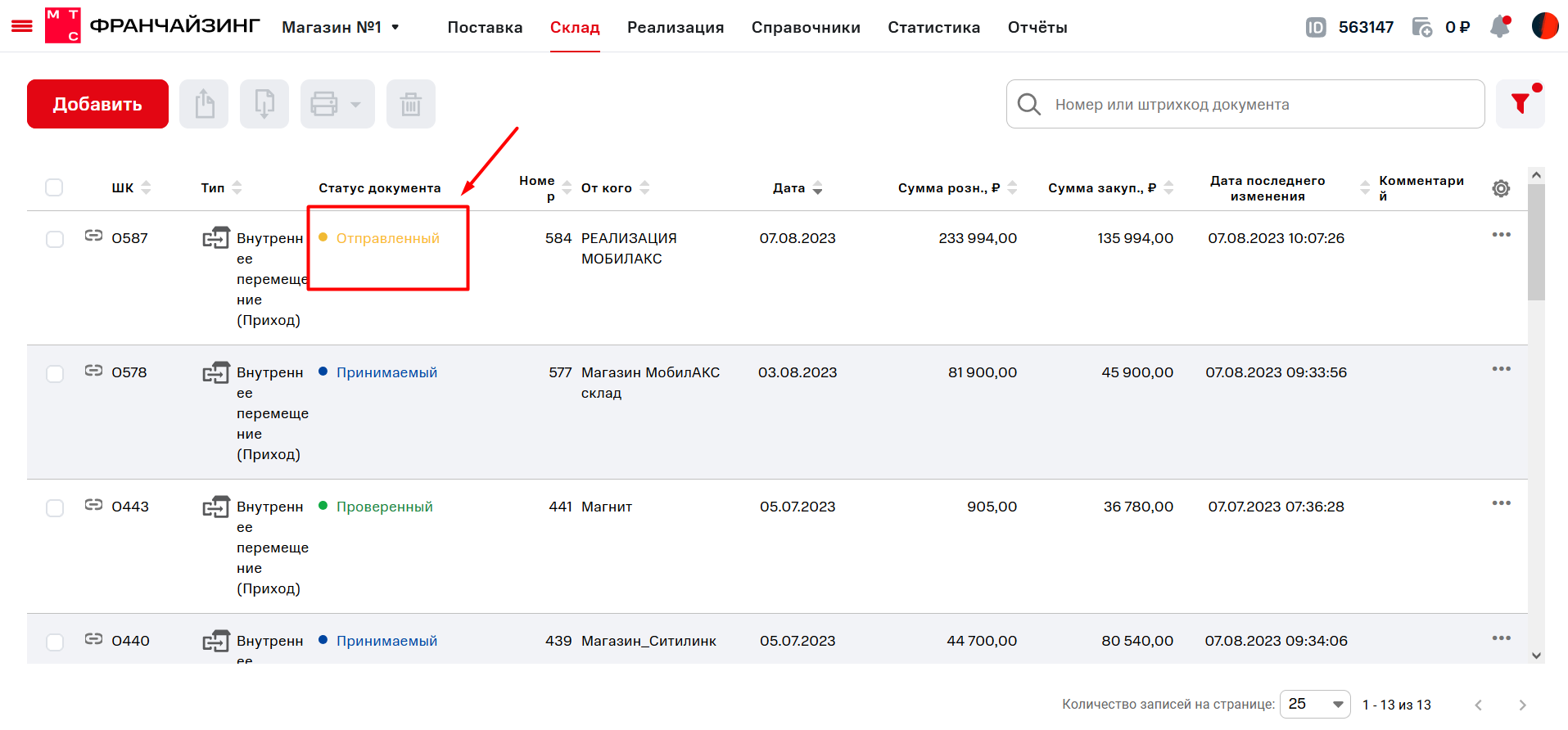Click the Магнит sender cell
1568x730 pixels.
(x=607, y=507)
